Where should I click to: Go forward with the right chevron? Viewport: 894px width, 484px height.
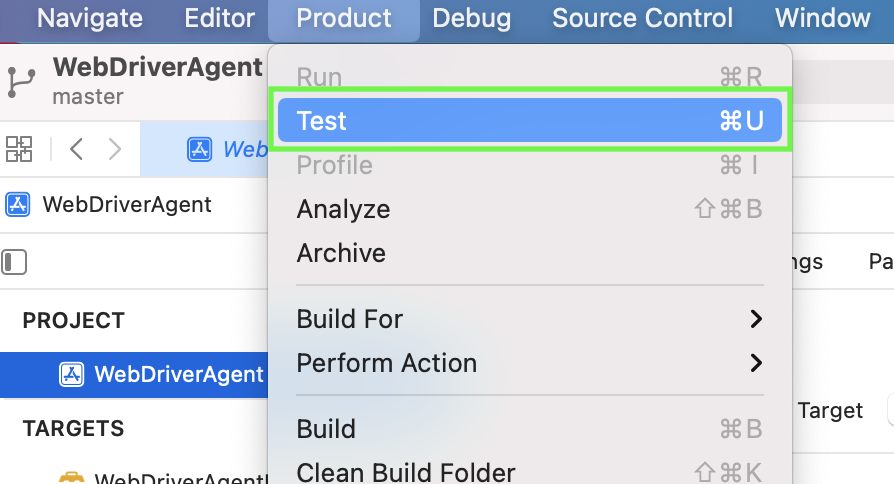pos(115,149)
